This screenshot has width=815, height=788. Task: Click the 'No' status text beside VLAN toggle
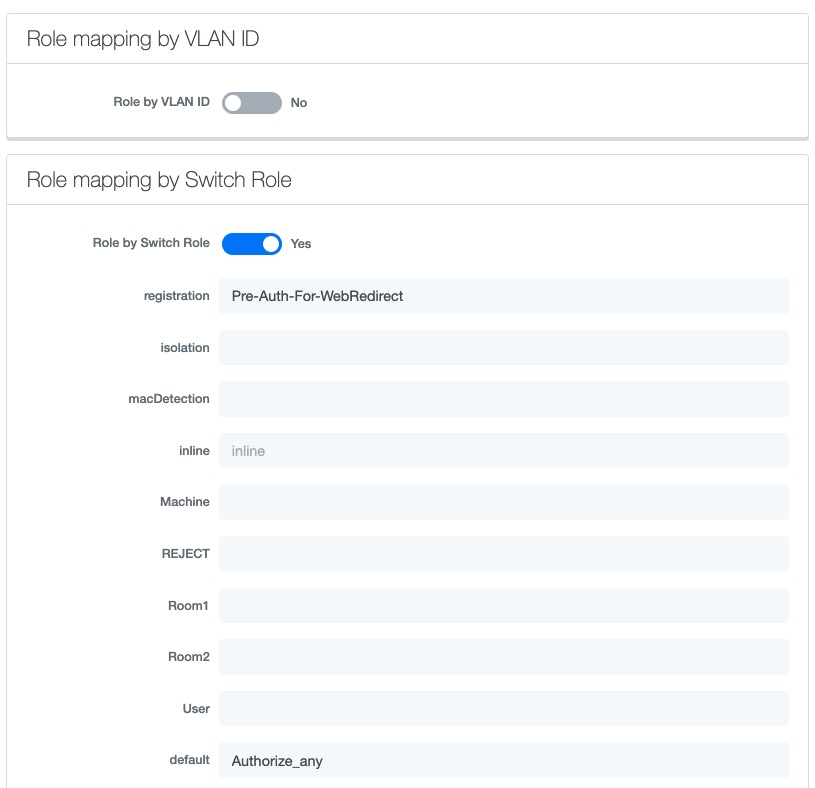[x=298, y=103]
